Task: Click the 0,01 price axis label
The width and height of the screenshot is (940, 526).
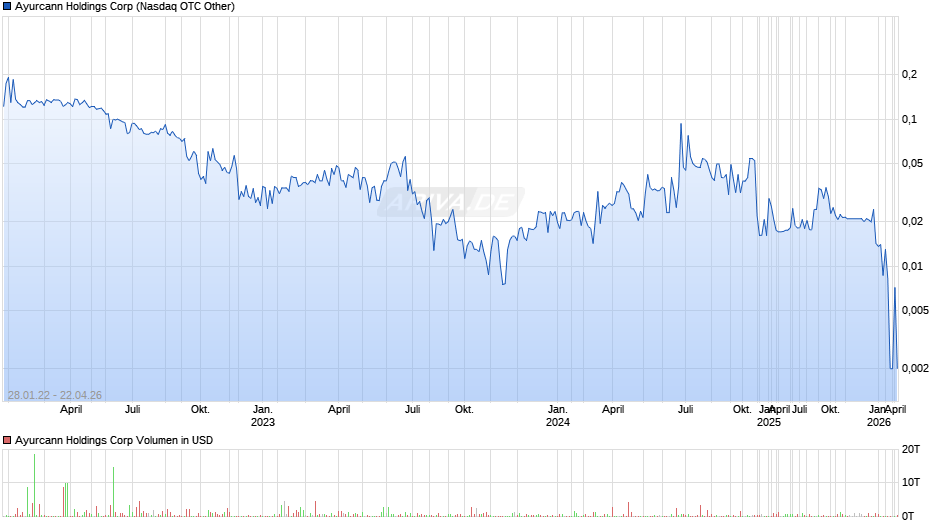Action: pos(912,266)
